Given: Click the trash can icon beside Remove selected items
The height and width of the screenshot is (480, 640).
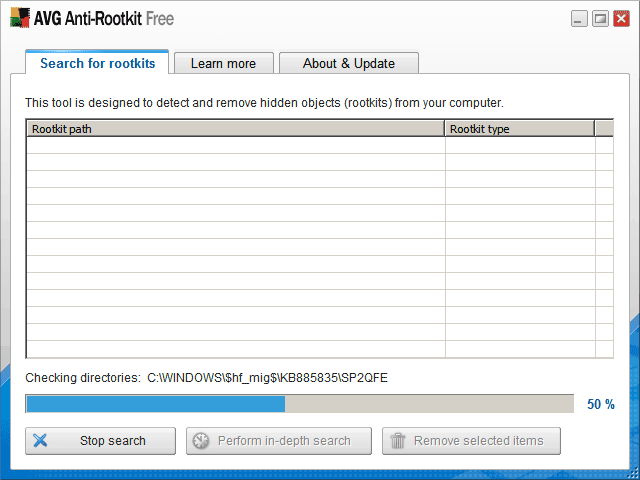Looking at the screenshot, I should tap(397, 441).
